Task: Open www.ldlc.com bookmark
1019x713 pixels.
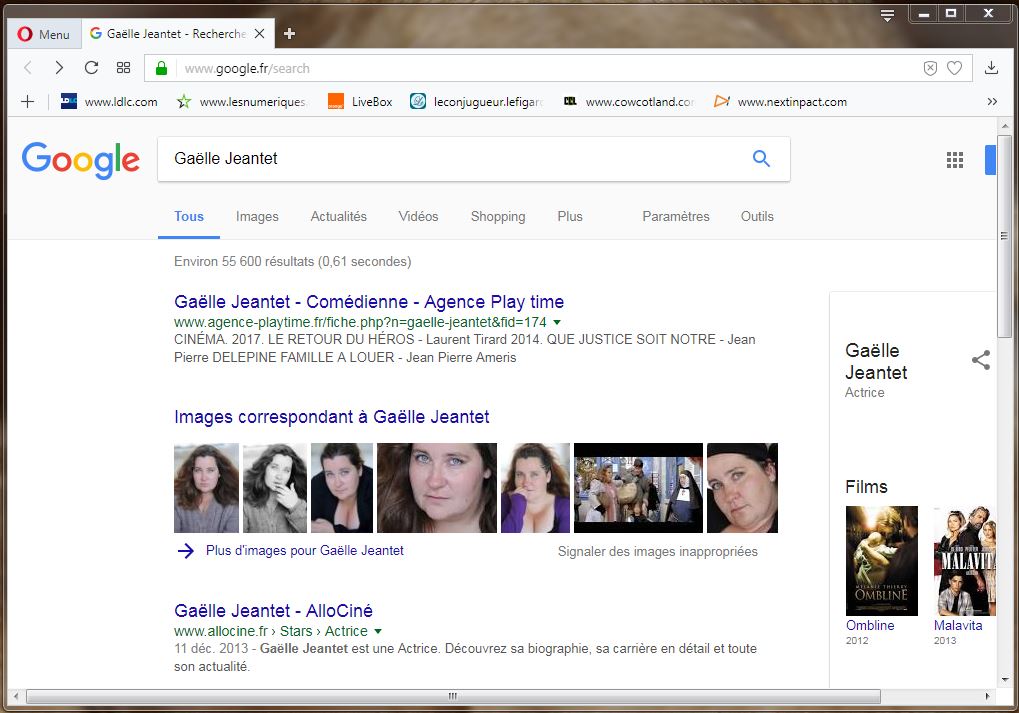Action: pyautogui.click(x=109, y=101)
